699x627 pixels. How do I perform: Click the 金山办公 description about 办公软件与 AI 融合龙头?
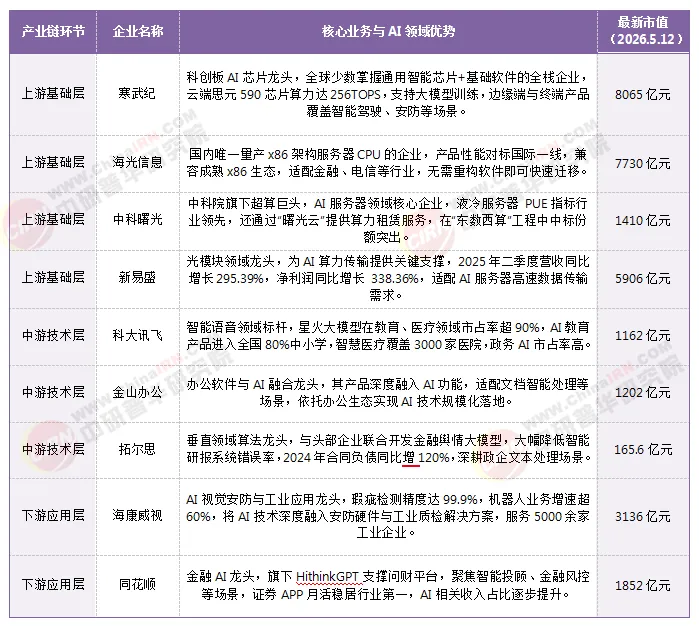click(388, 393)
